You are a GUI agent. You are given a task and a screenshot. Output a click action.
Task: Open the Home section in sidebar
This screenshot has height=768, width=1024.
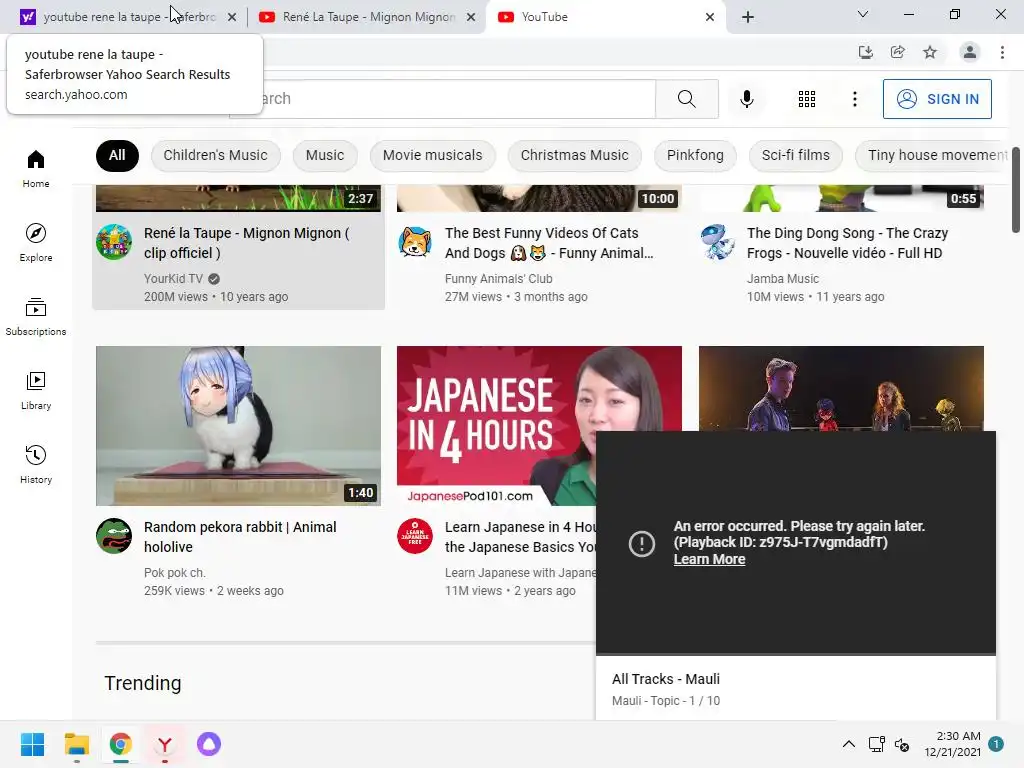pos(36,168)
